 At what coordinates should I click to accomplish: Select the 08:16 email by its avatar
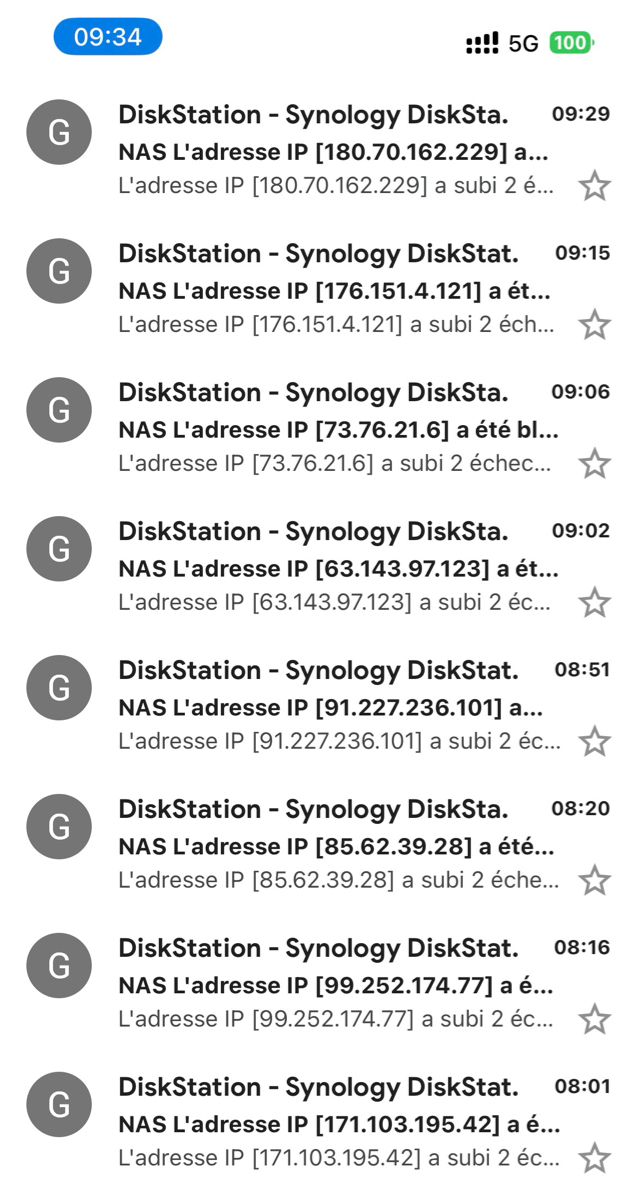pos(59,966)
